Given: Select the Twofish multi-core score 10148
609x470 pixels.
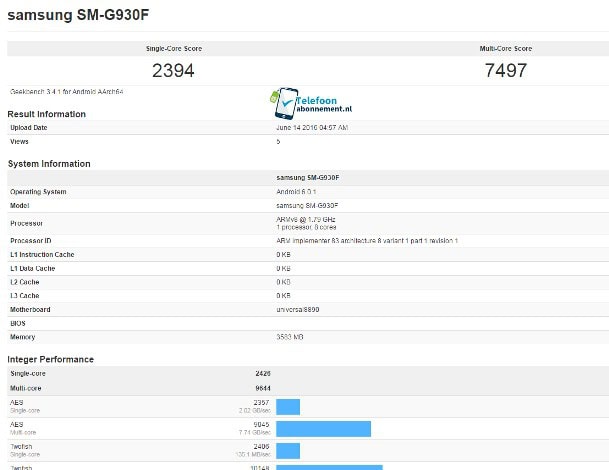Looking at the screenshot, I should [259, 468].
